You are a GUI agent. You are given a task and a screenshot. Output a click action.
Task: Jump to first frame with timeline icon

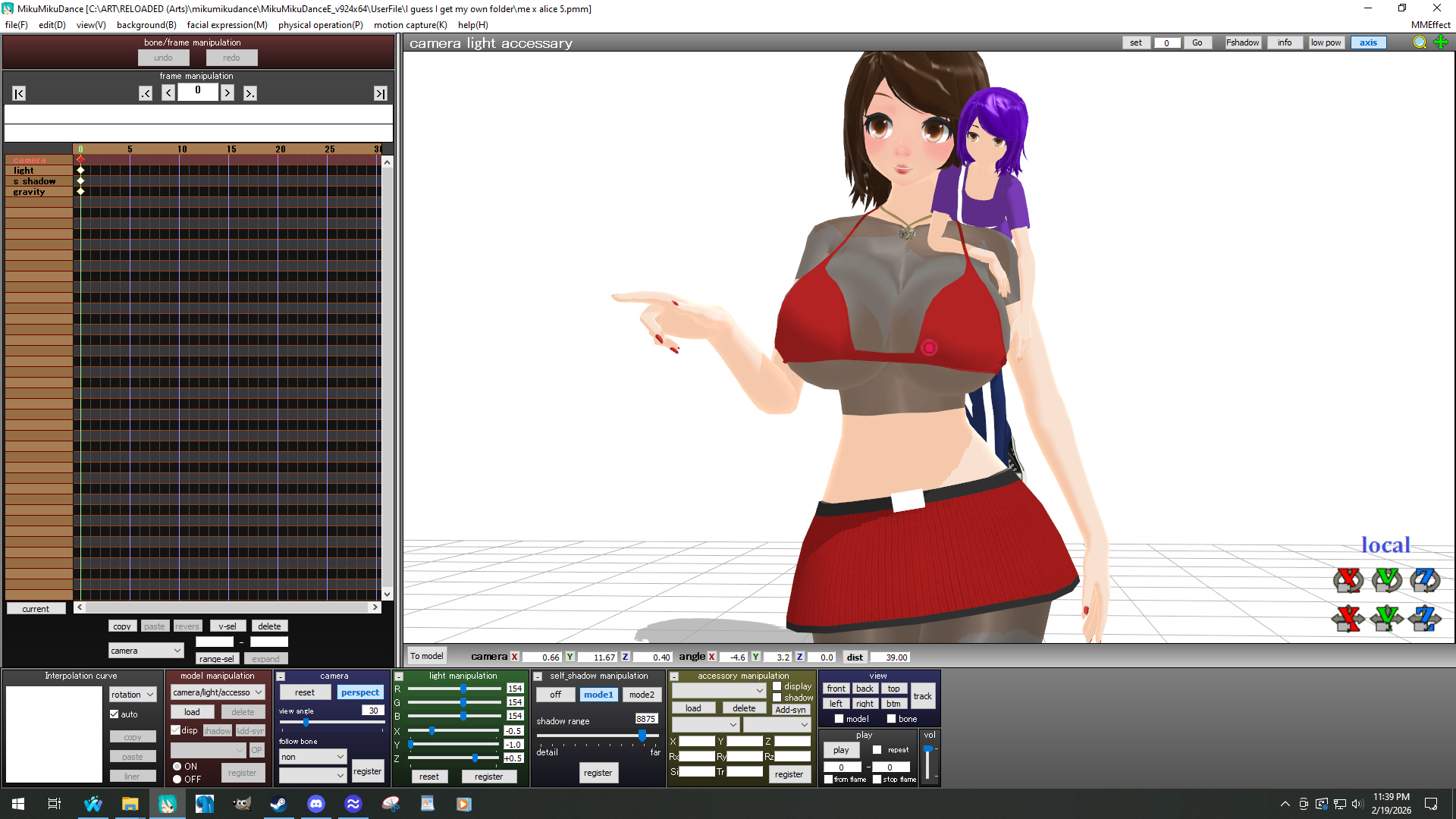tap(19, 93)
